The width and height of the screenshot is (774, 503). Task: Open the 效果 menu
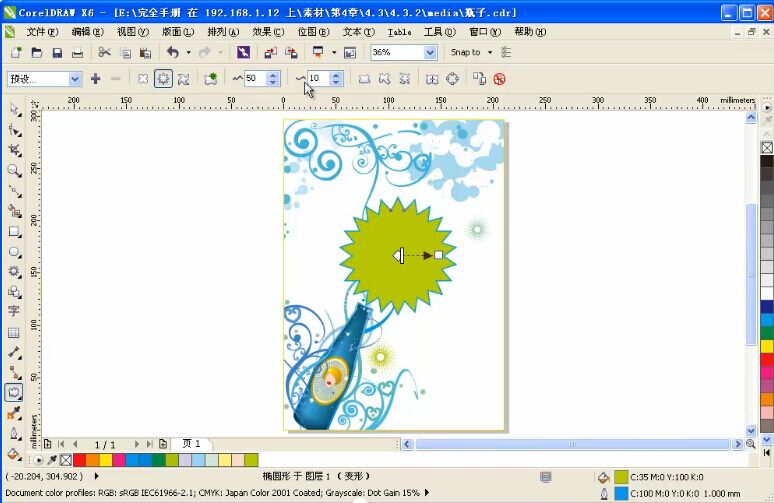(268, 32)
